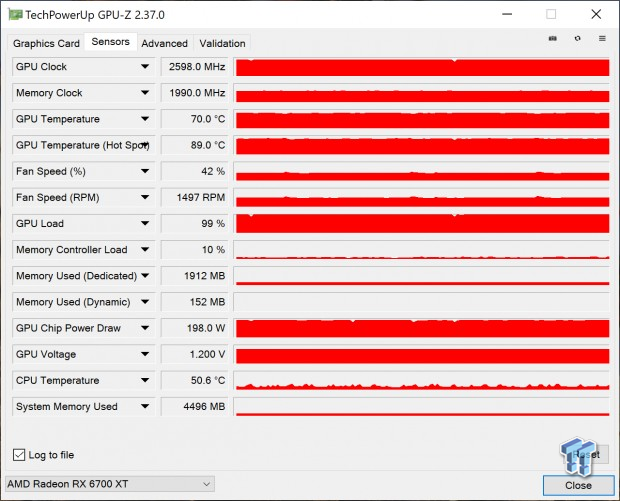Screen dimensions: 620x501
Task: Click the GPU Chip Power Draw graph
Action: 422,328
